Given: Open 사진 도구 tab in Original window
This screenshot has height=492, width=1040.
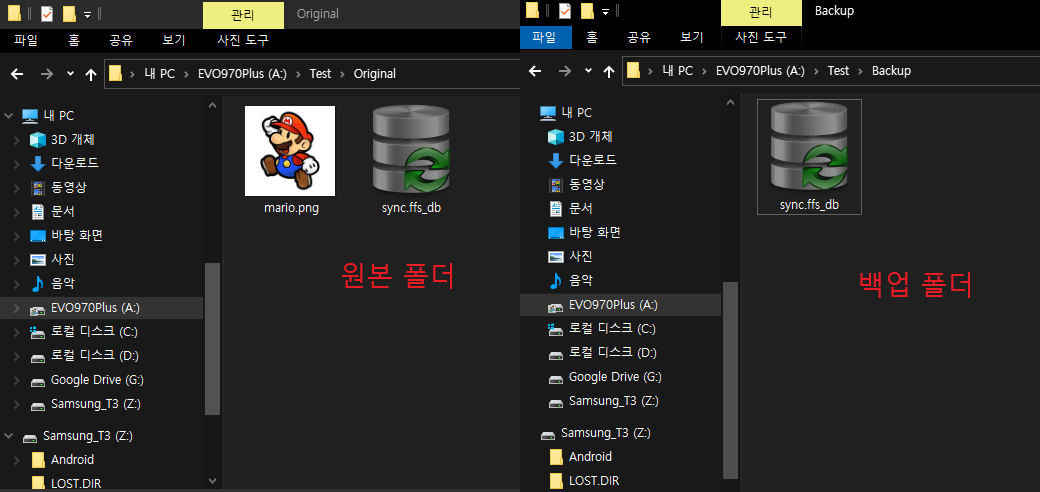Looking at the screenshot, I should 243,40.
